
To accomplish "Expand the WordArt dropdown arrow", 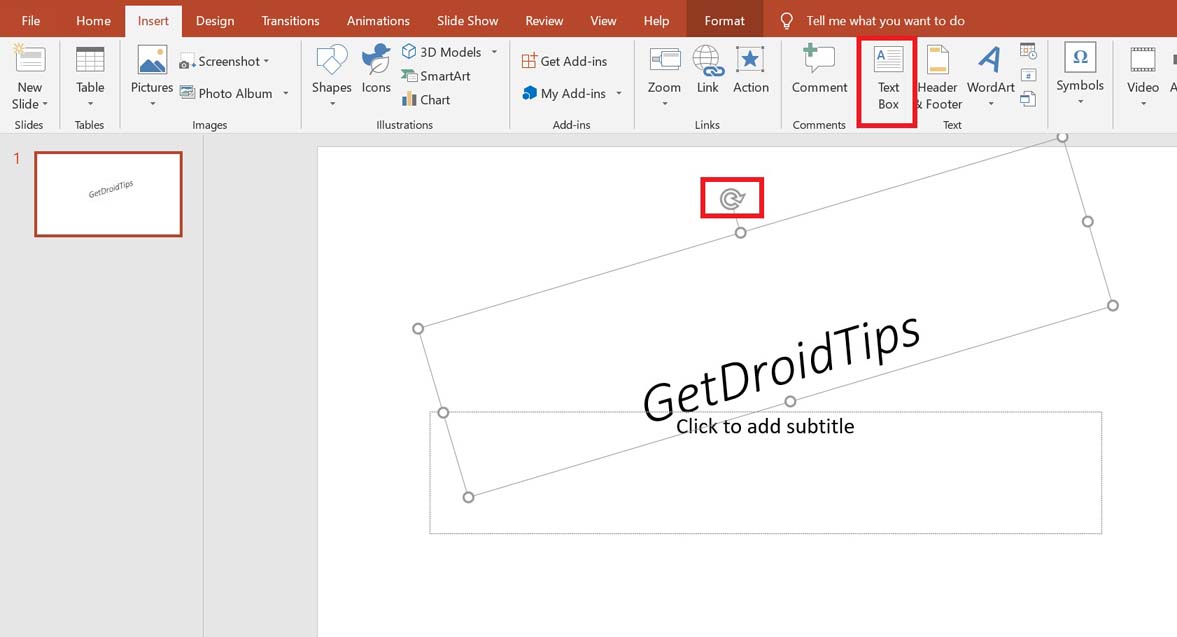I will pos(991,104).
